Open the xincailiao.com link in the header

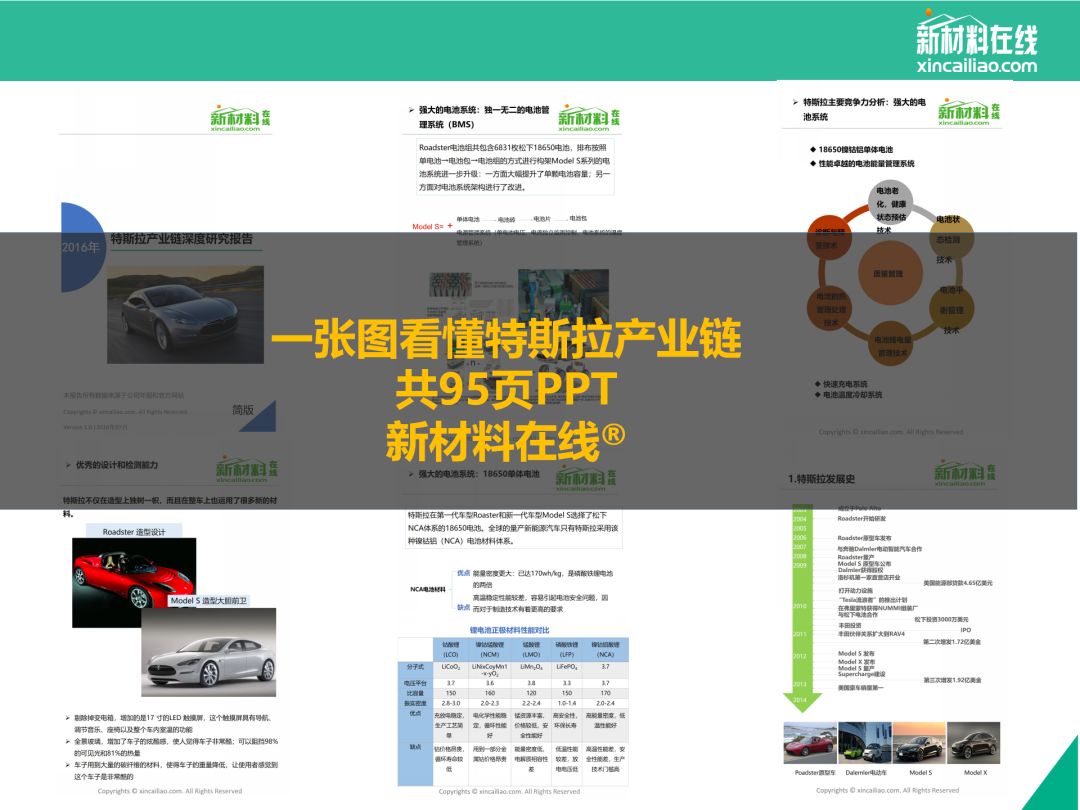click(976, 67)
